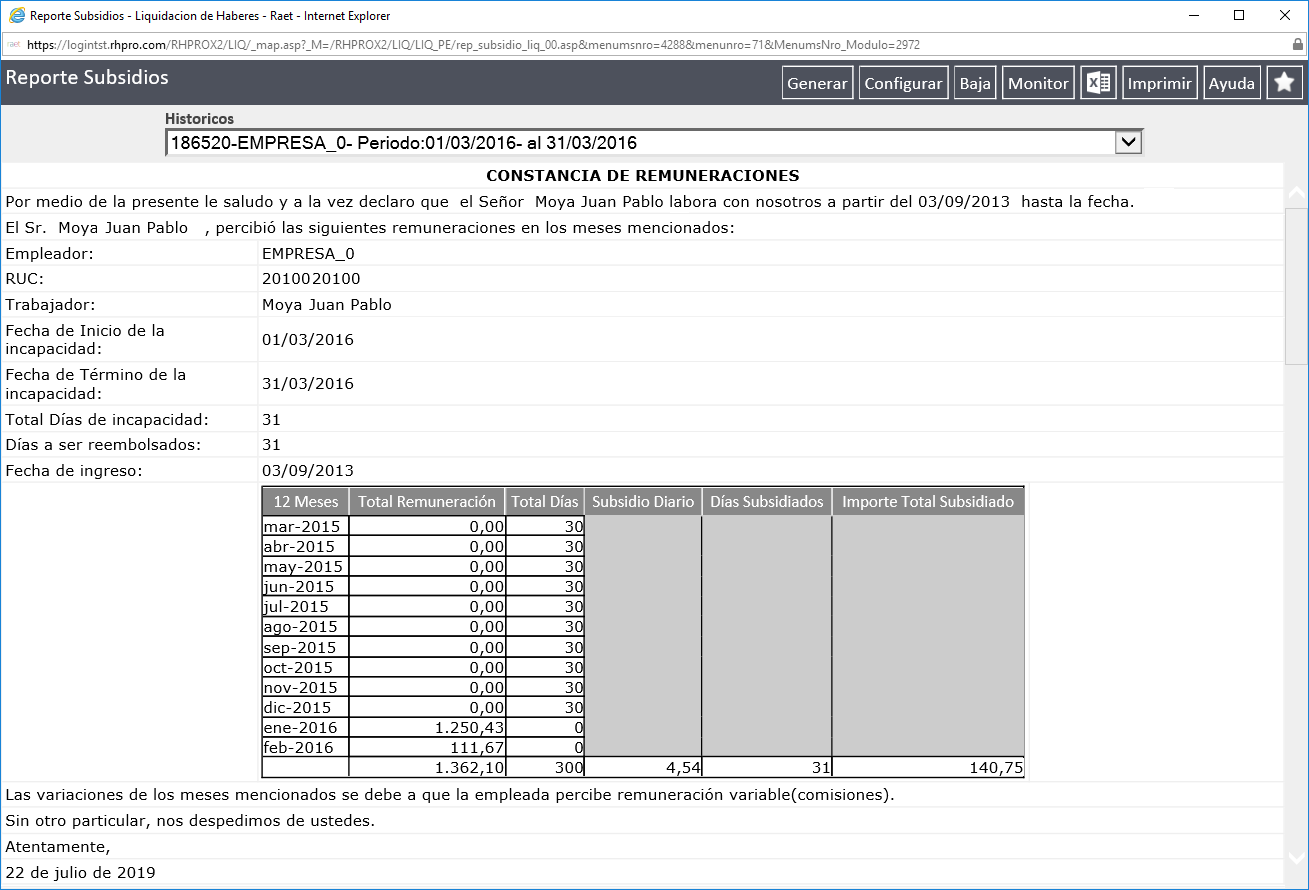
Task: Click the scroll down chevron
Action: coord(1296,858)
